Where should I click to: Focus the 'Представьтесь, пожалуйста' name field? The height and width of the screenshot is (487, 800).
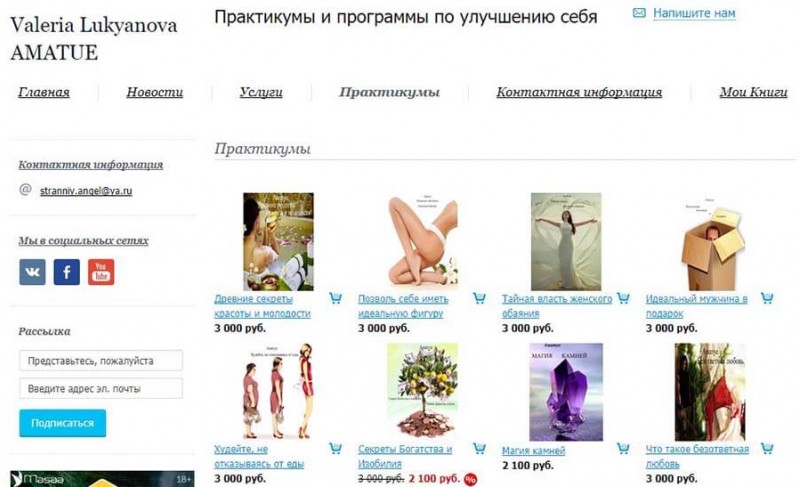coord(101,361)
